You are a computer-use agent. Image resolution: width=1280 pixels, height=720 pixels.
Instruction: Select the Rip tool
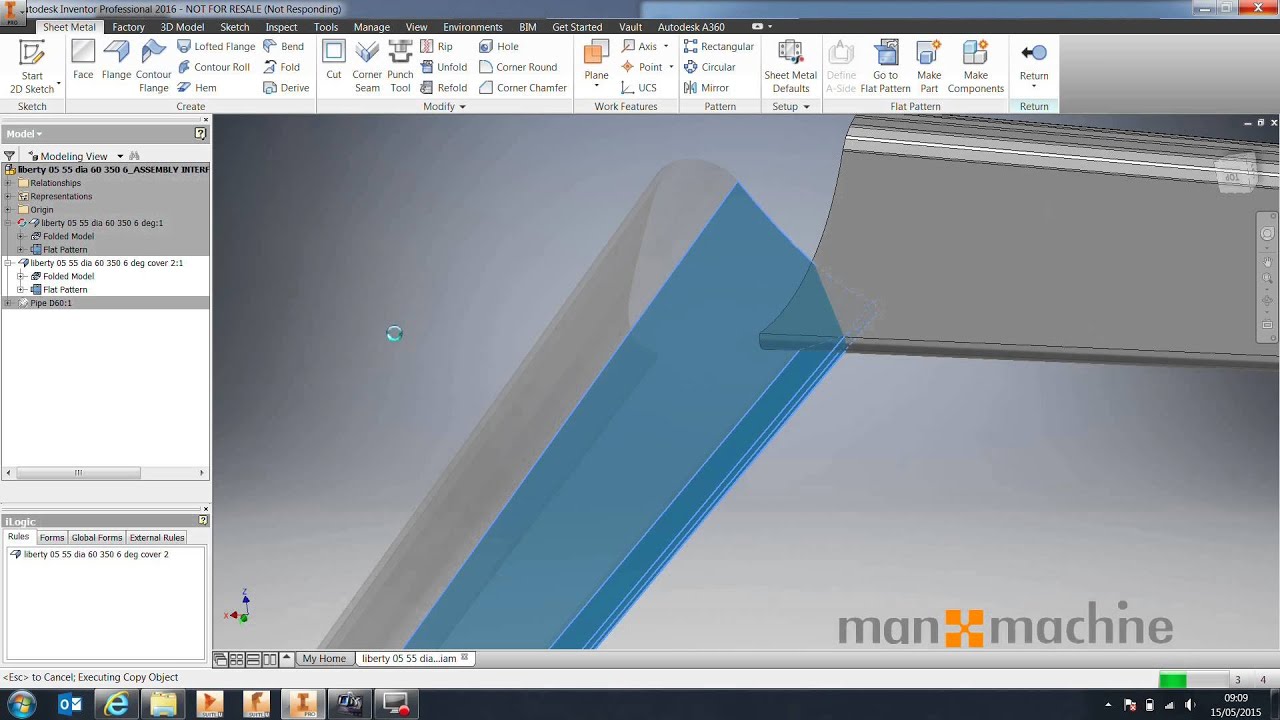pyautogui.click(x=437, y=46)
